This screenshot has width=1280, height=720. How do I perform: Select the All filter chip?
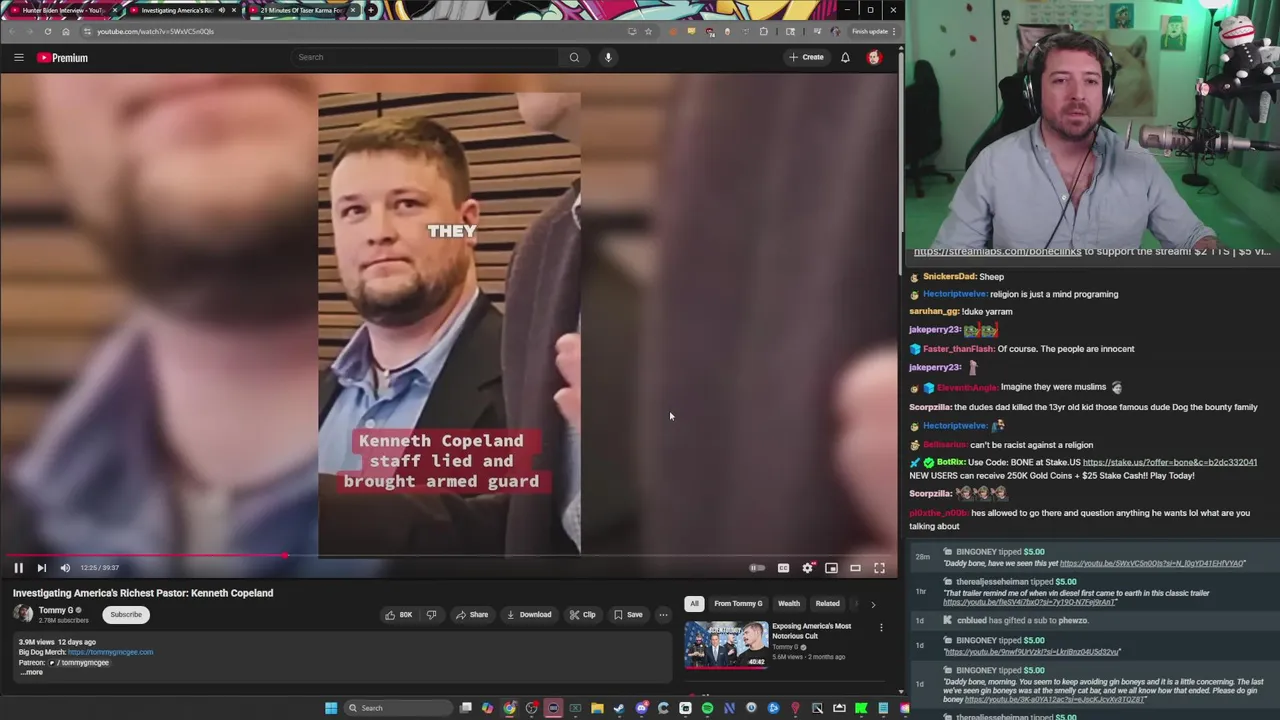pos(694,604)
